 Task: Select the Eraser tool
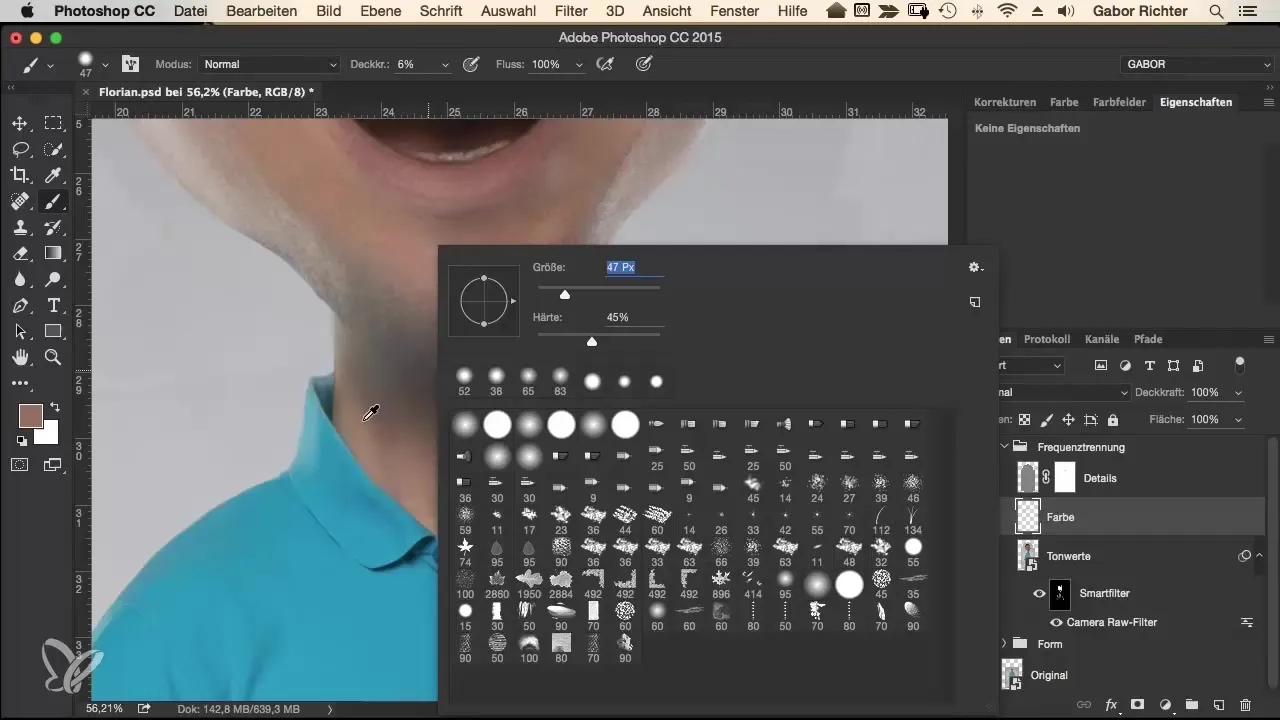click(19, 253)
